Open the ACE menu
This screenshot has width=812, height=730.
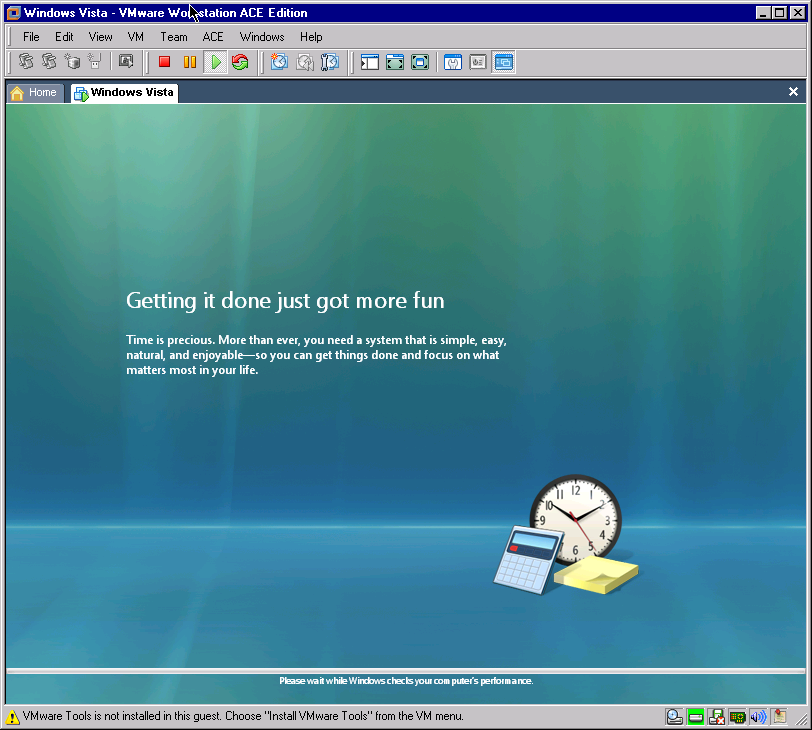(x=213, y=37)
